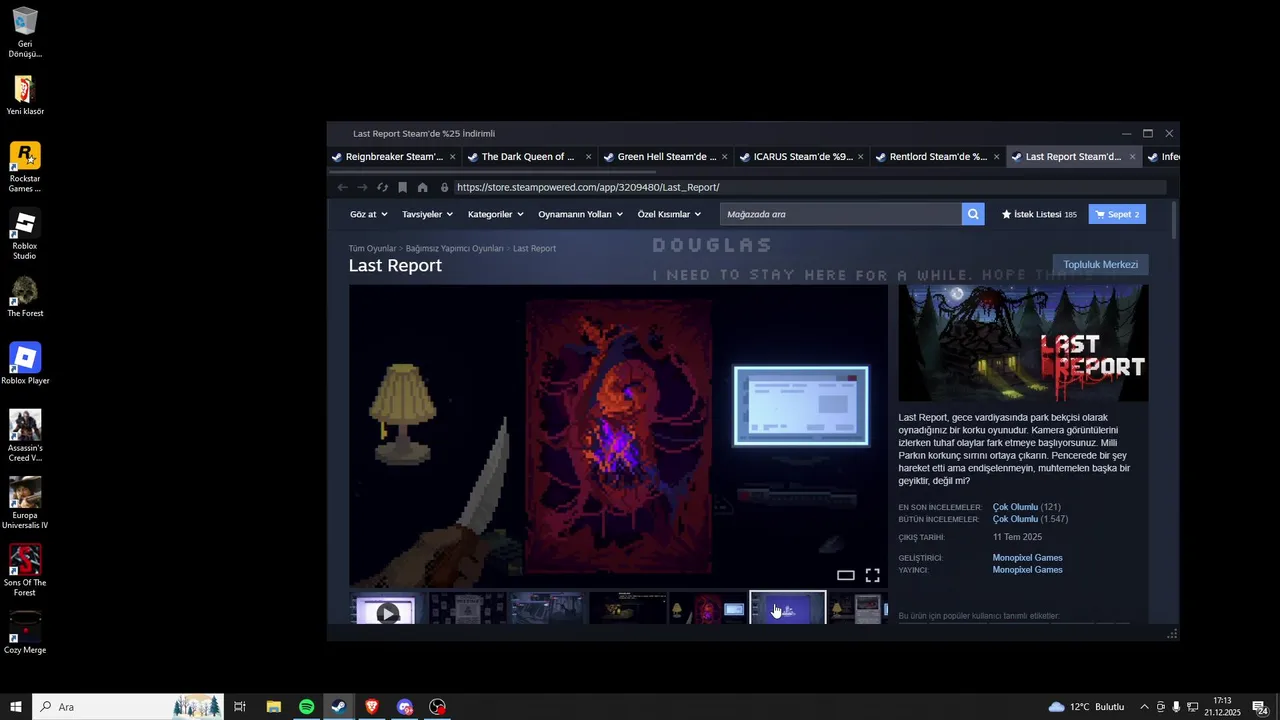This screenshot has width=1280, height=720.
Task: Select the Cozy Merge desktop icon
Action: tap(25, 633)
